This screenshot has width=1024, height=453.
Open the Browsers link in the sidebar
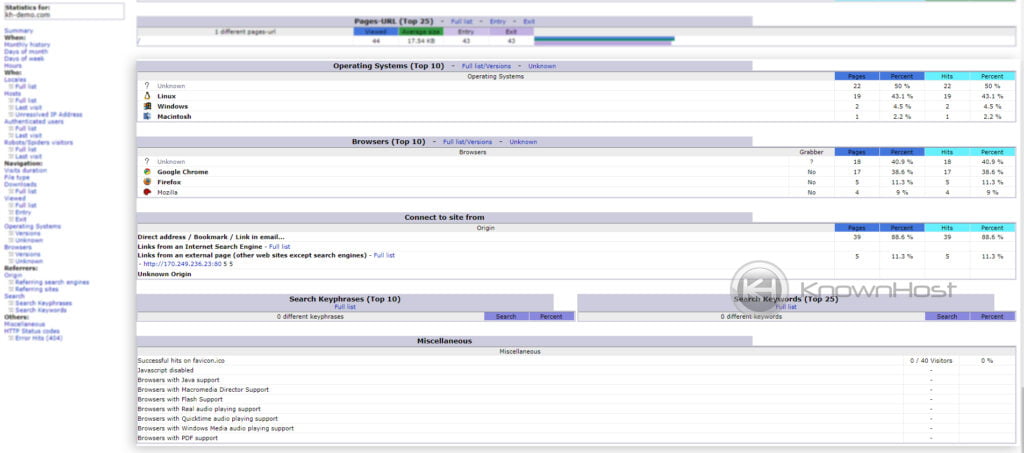[x=18, y=247]
